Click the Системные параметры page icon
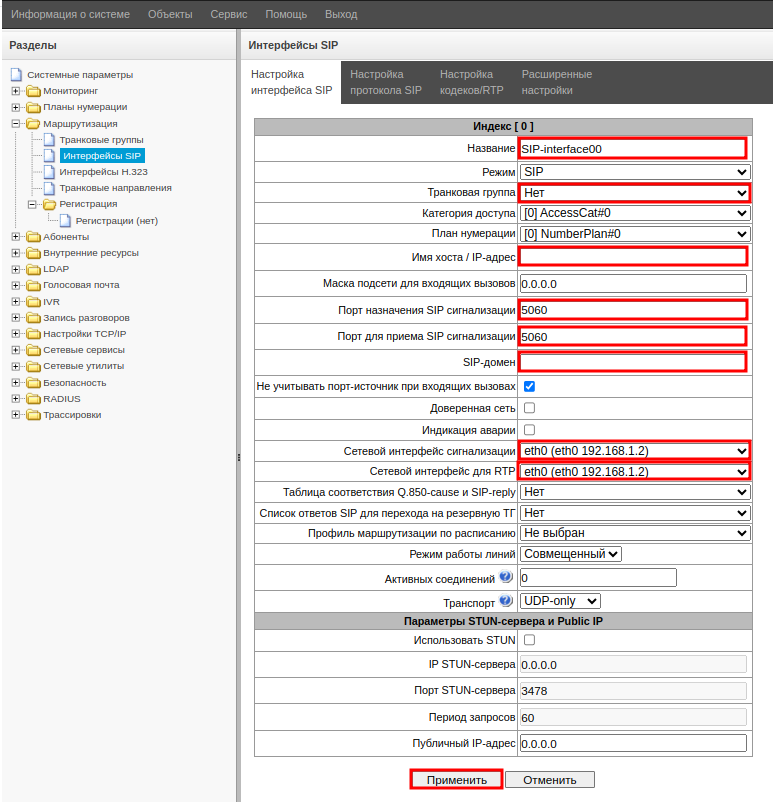This screenshot has width=773, height=802. (16, 75)
